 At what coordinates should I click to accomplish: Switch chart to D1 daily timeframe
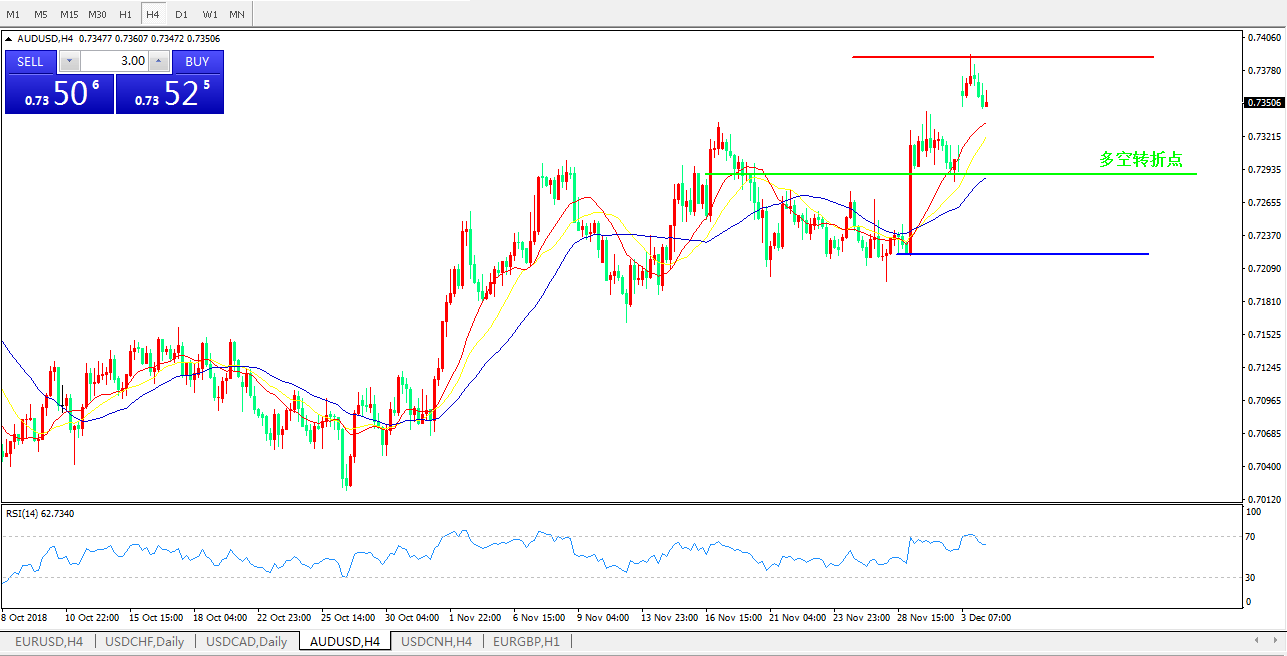coord(181,15)
